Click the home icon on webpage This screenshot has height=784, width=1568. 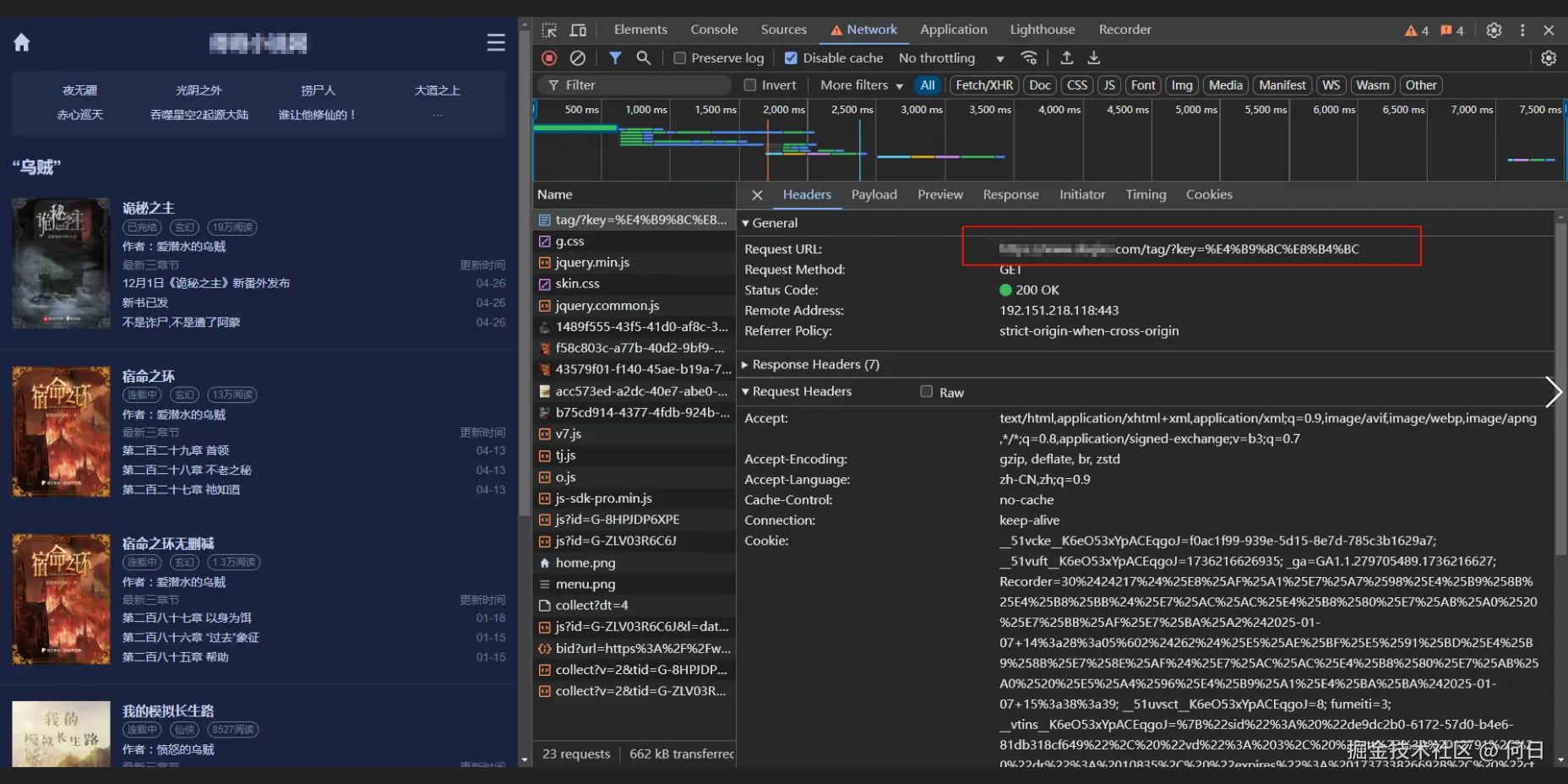pyautogui.click(x=22, y=42)
